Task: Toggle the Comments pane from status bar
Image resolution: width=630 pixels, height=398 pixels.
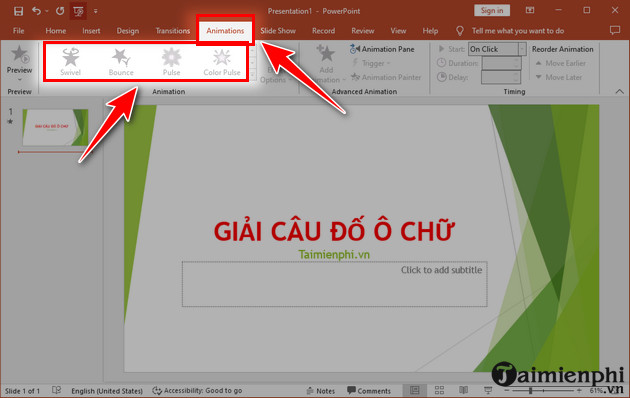Action: click(369, 391)
